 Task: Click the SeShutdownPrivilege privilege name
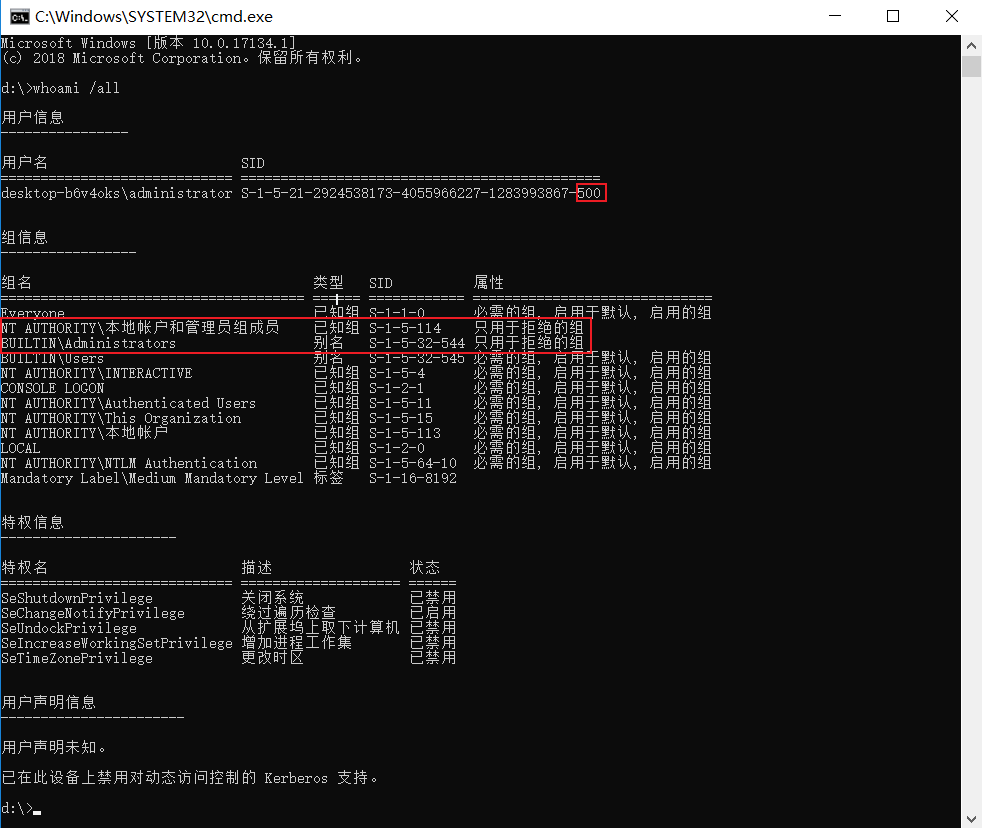77,598
